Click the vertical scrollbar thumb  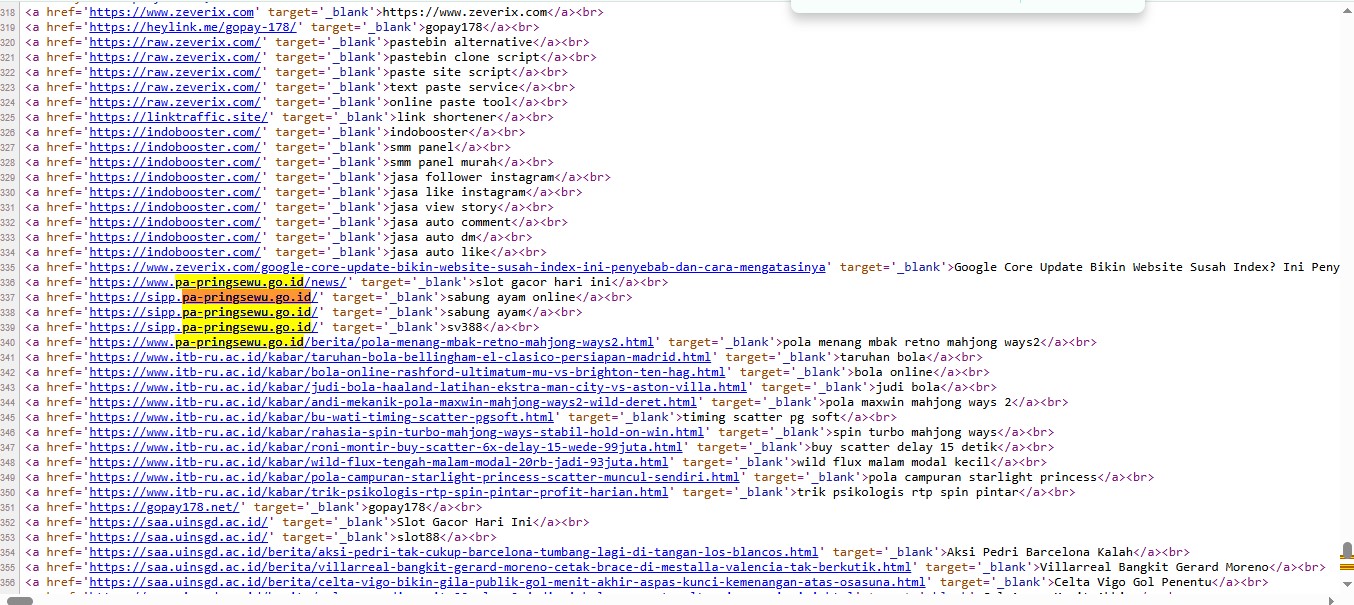pyautogui.click(x=1346, y=552)
